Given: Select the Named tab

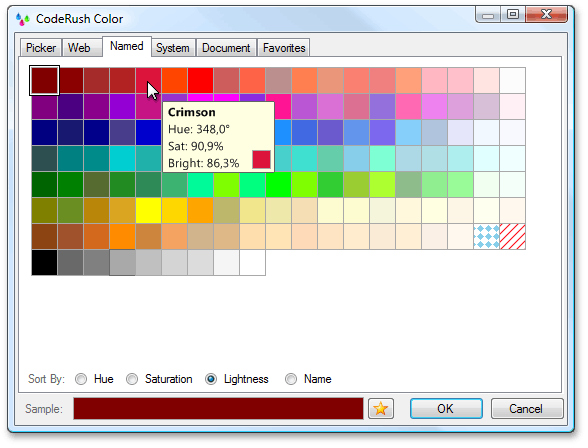Looking at the screenshot, I should [127, 46].
